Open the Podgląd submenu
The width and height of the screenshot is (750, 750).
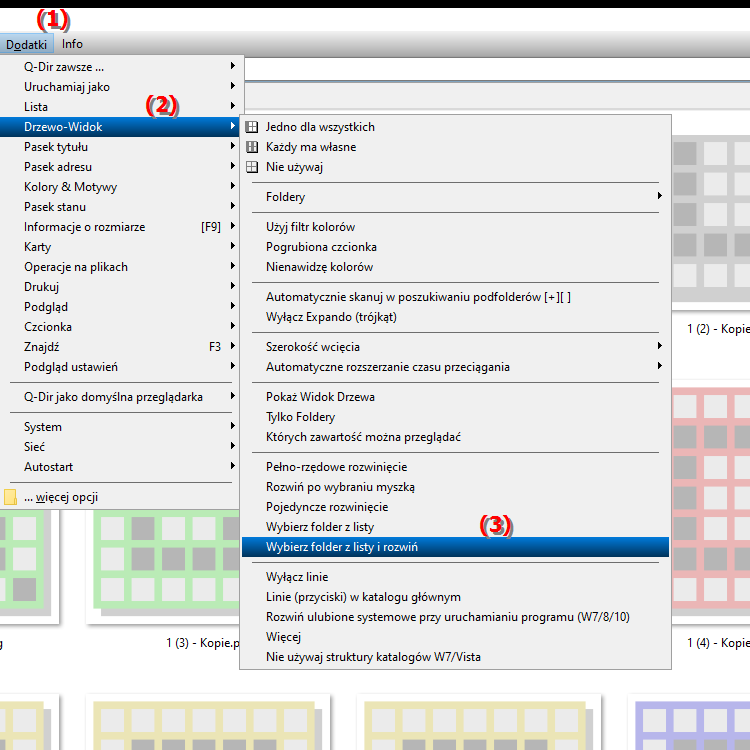click(119, 307)
